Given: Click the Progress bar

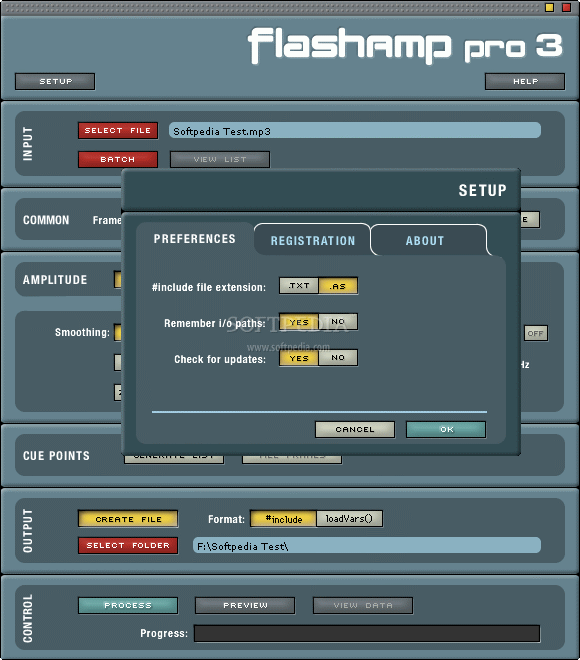Looking at the screenshot, I should coord(367,633).
